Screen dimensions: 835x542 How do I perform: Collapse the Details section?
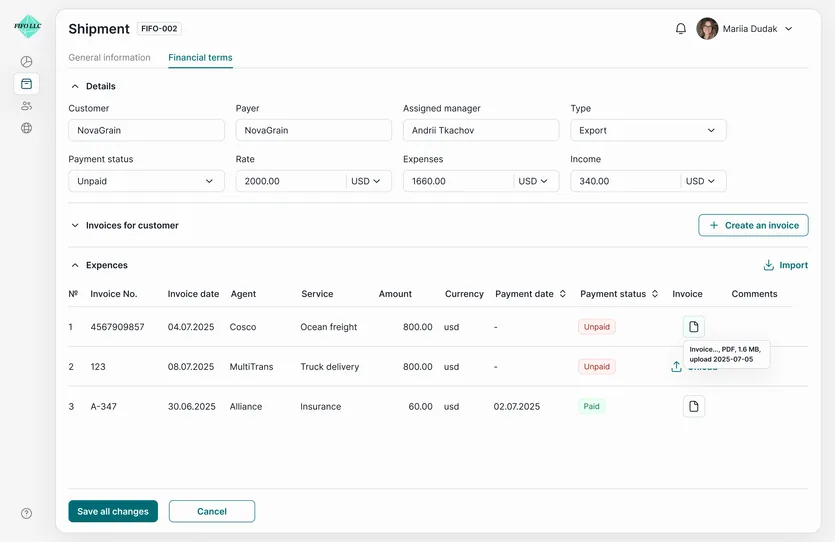75,86
